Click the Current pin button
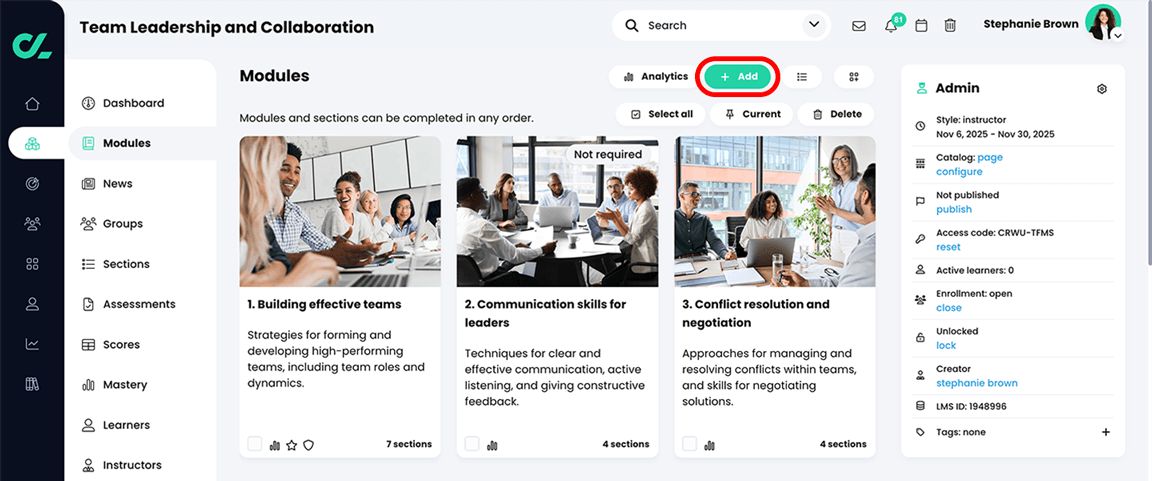Image resolution: width=1152 pixels, height=481 pixels. [x=751, y=115]
